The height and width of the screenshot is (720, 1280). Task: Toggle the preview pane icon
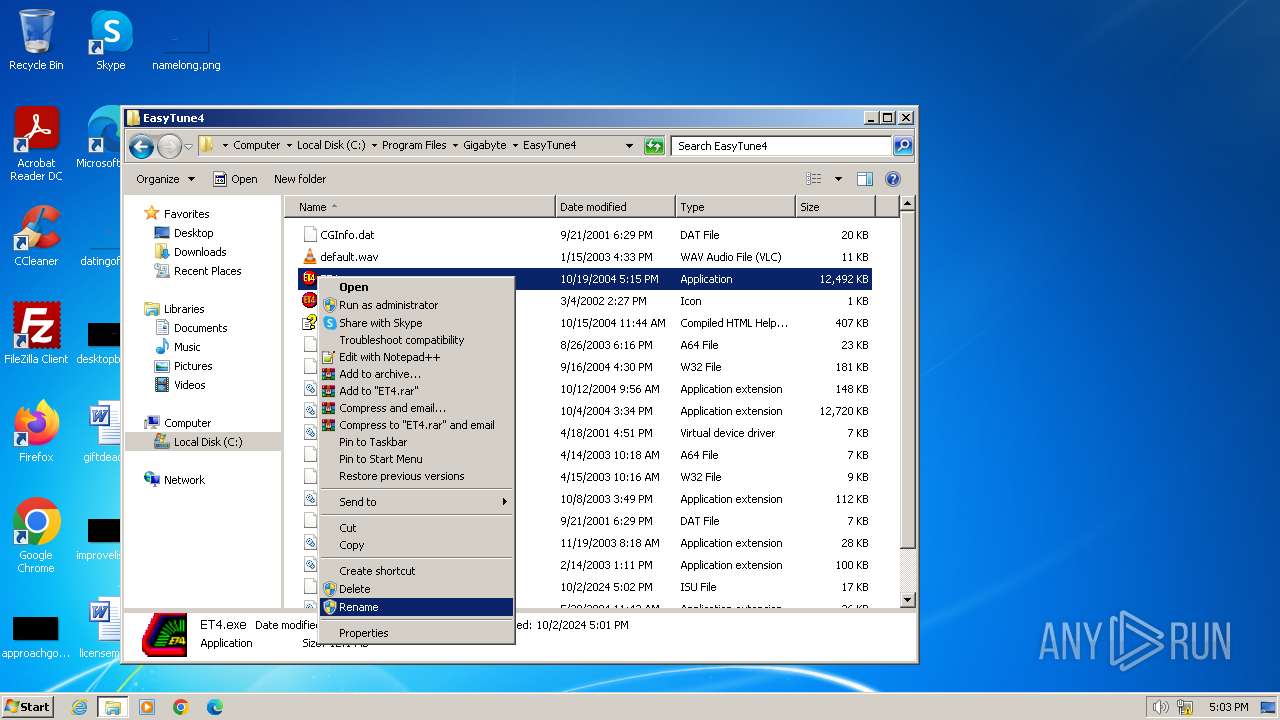click(865, 179)
